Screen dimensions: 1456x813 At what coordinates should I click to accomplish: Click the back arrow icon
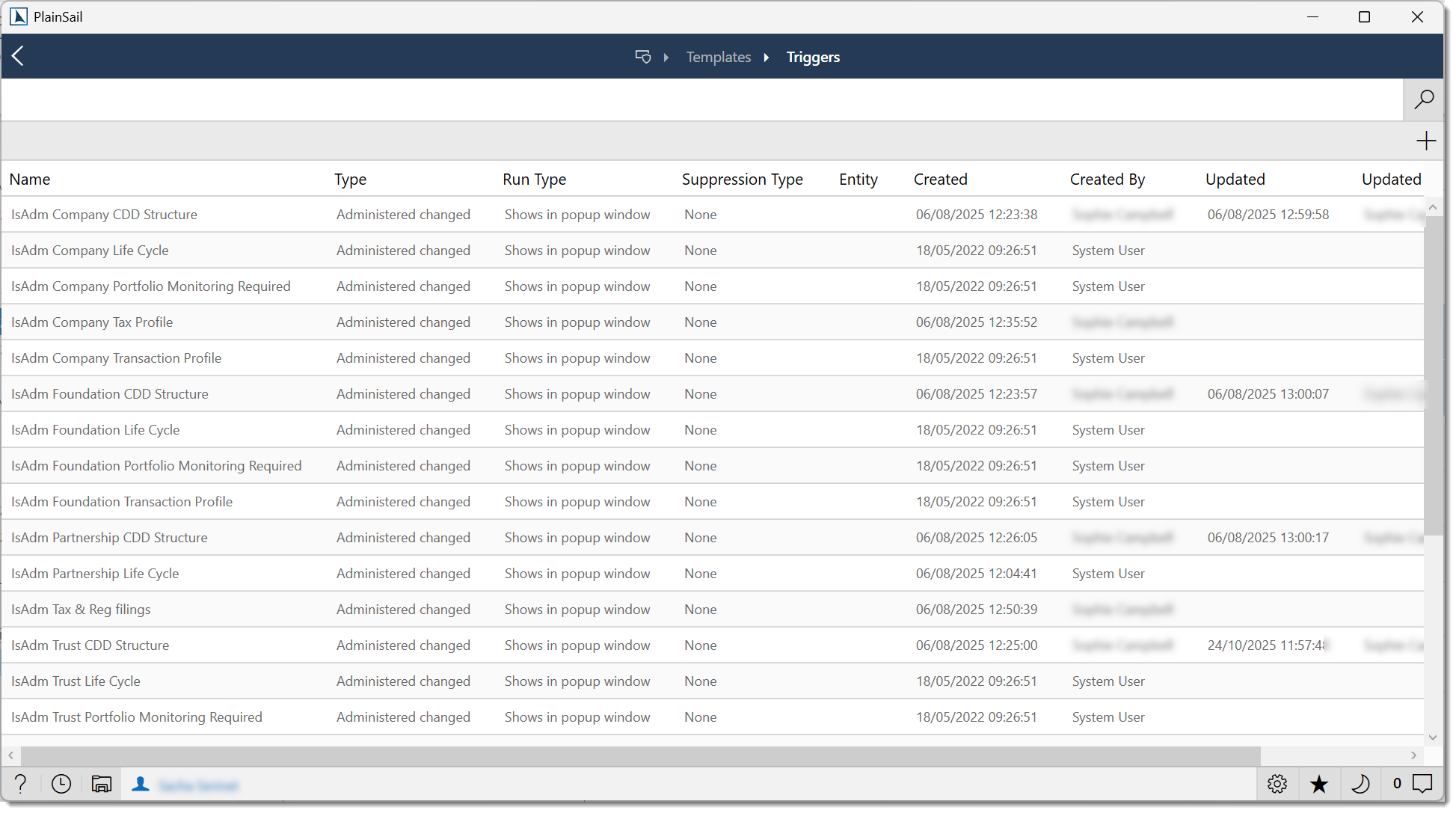click(19, 56)
